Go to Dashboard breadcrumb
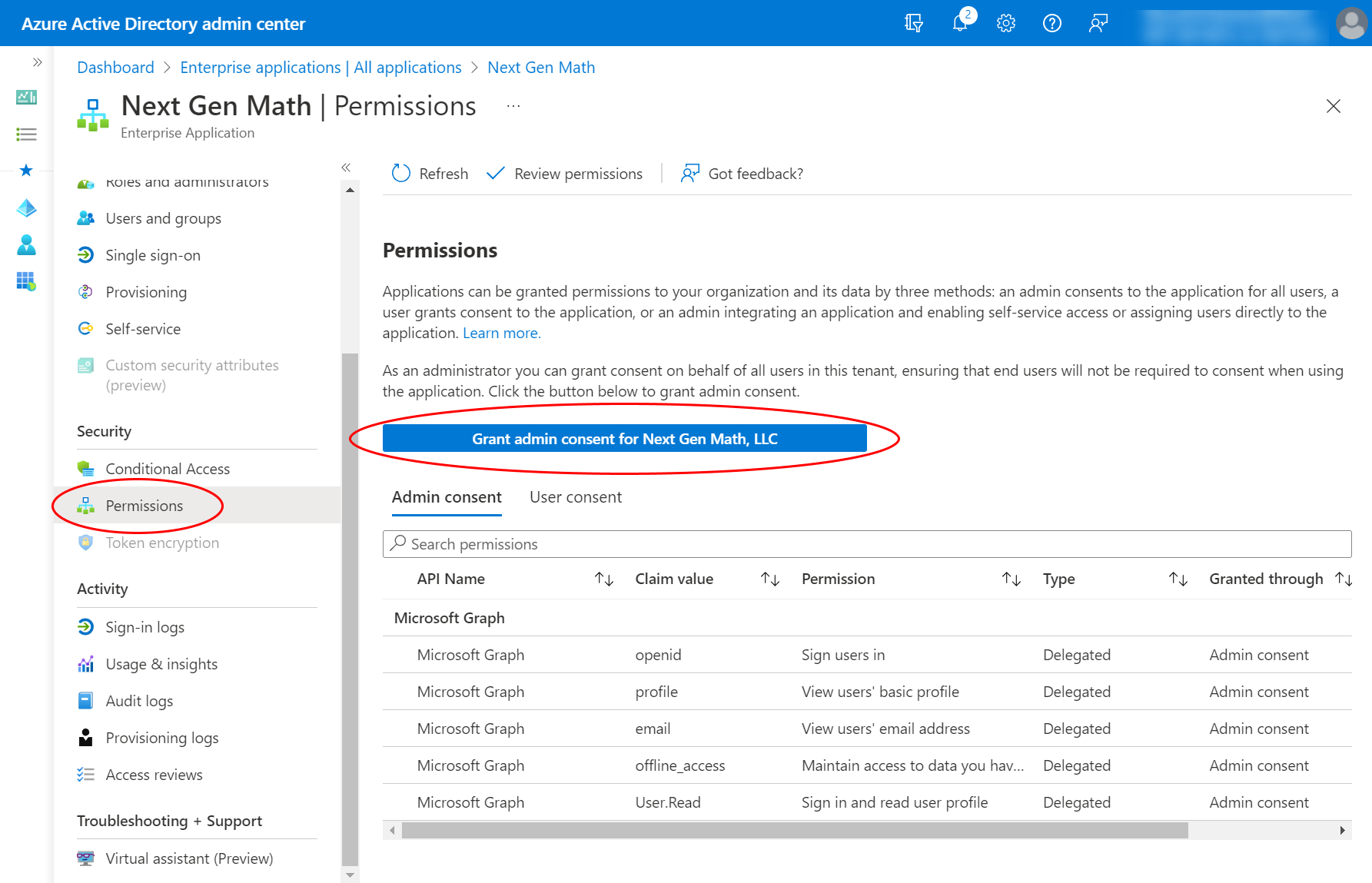Screen dimensions: 1372x883 (x=115, y=68)
